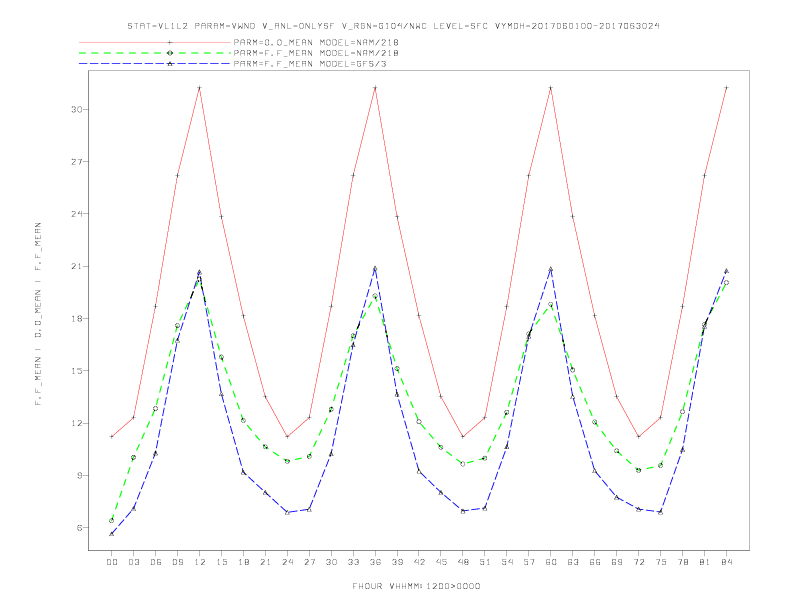Click y-axis tick label 9
The width and height of the screenshot is (792, 612).
(79, 476)
